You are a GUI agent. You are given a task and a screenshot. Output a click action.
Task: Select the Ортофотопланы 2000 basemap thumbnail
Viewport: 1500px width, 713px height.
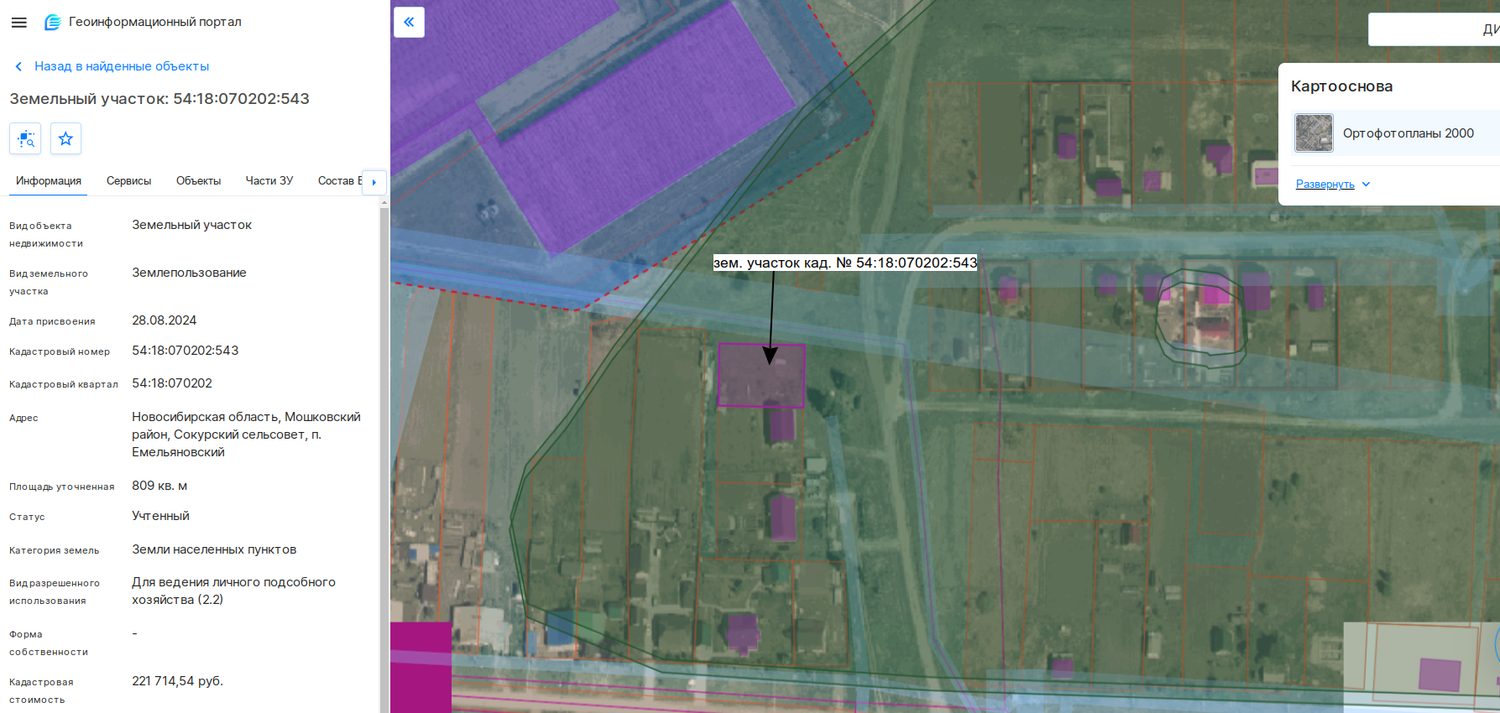coord(1314,133)
